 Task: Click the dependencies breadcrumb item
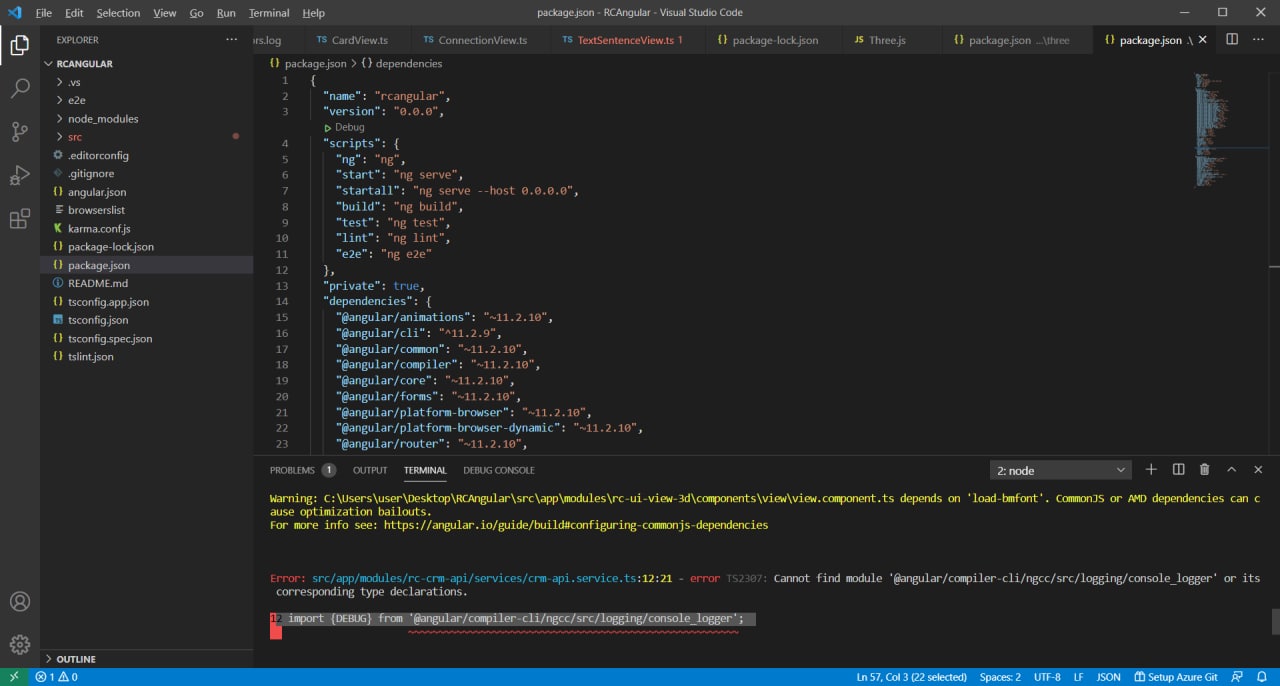coord(401,63)
